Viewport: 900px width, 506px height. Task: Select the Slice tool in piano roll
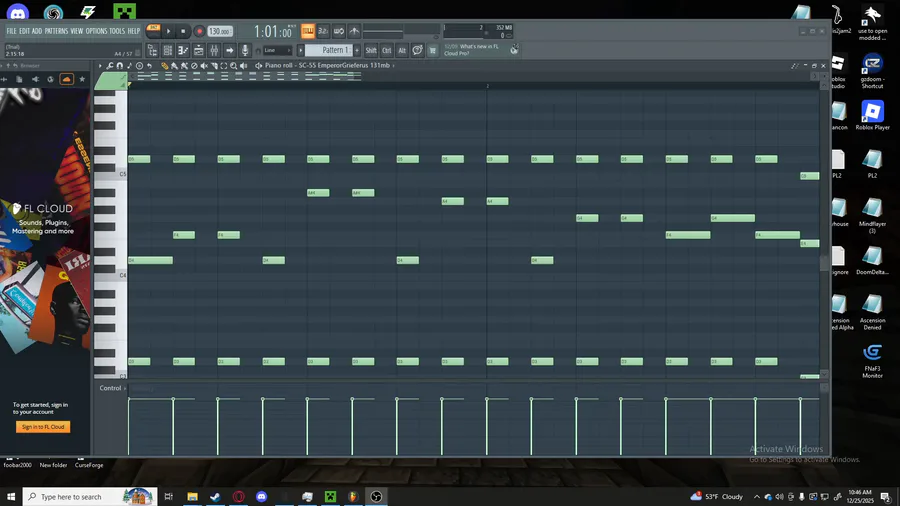tap(214, 65)
